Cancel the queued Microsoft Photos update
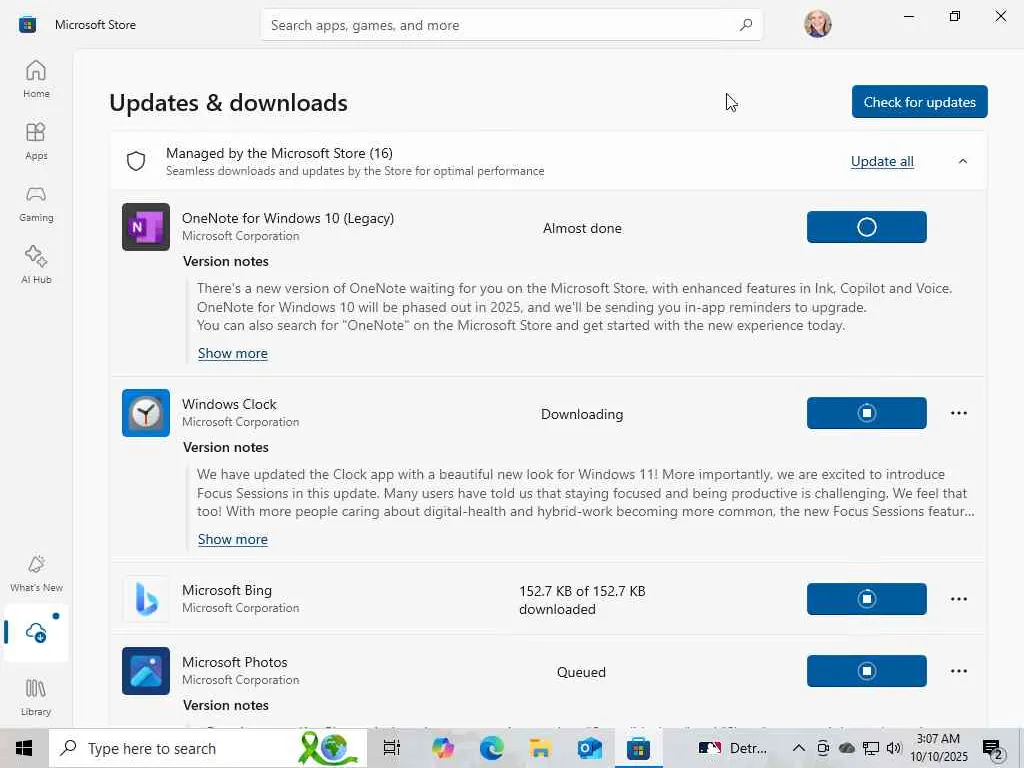This screenshot has height=768, width=1024. [x=866, y=671]
